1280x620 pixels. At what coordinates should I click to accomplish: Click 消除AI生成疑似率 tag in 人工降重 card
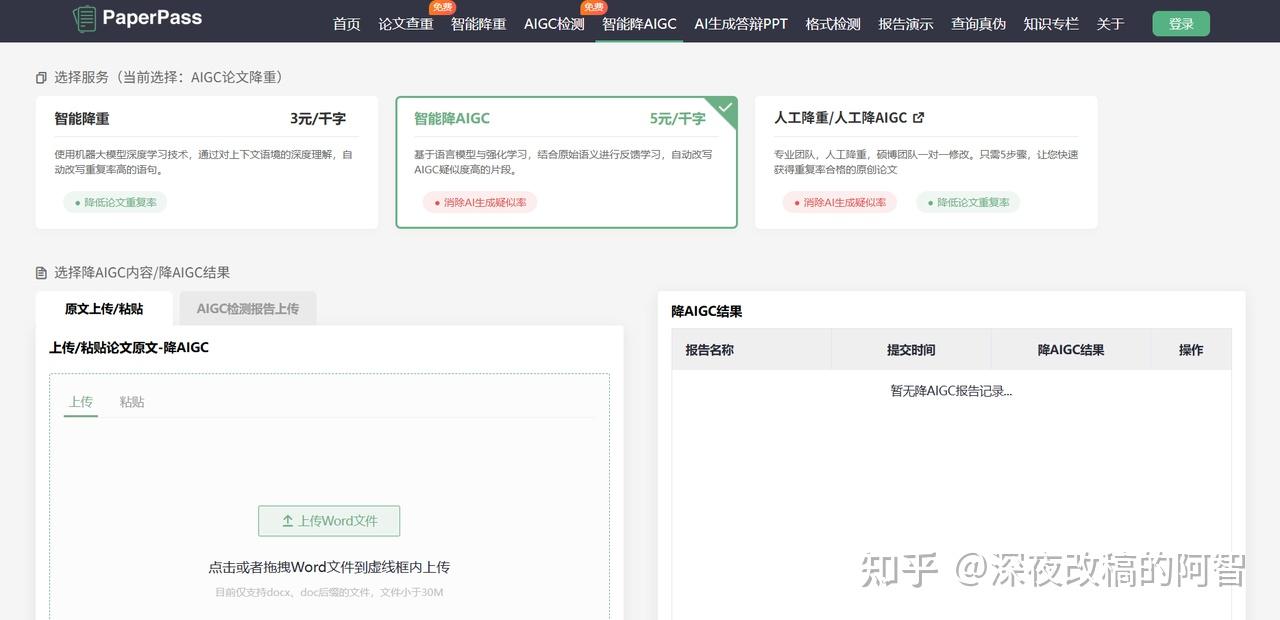point(840,202)
